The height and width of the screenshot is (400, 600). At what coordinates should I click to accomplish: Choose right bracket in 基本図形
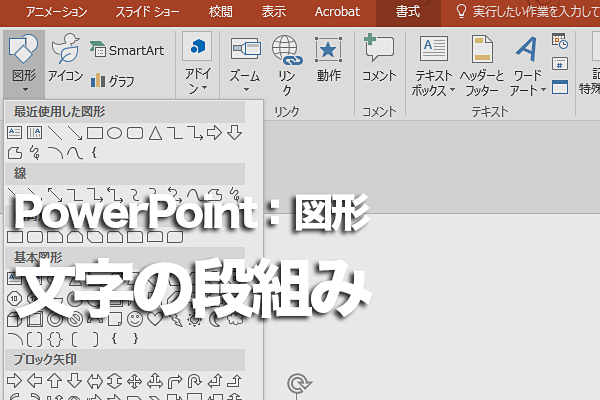click(x=95, y=339)
